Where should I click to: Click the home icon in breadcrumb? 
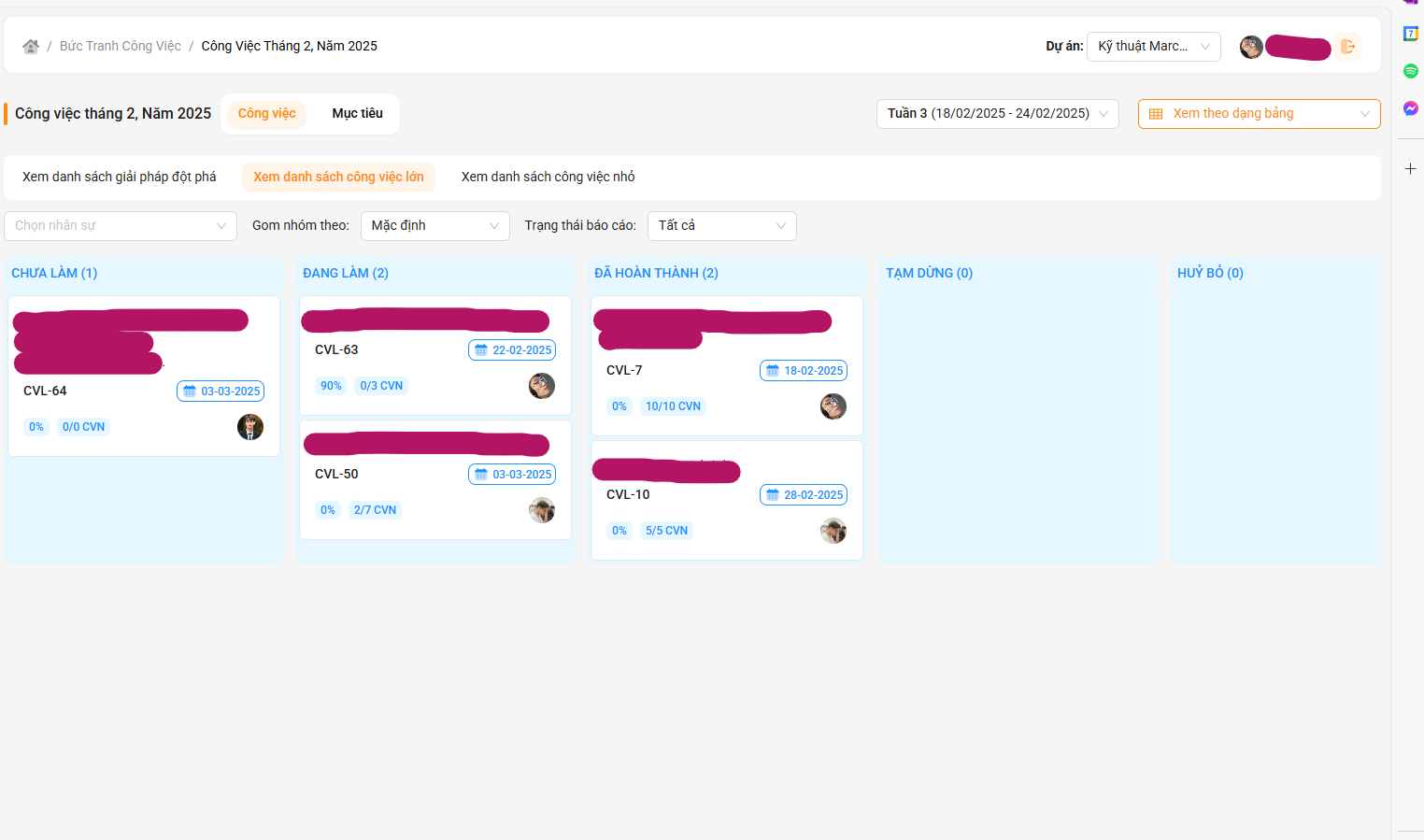pyautogui.click(x=31, y=47)
